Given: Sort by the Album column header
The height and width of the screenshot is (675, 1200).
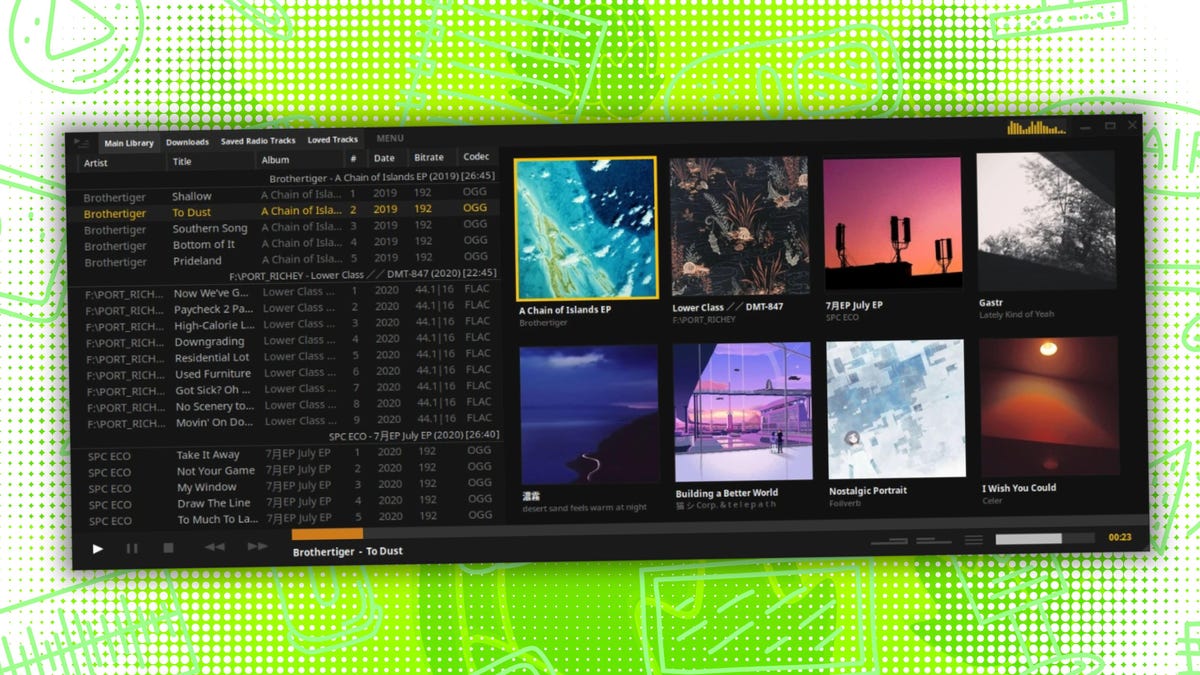Looking at the screenshot, I should 275,160.
